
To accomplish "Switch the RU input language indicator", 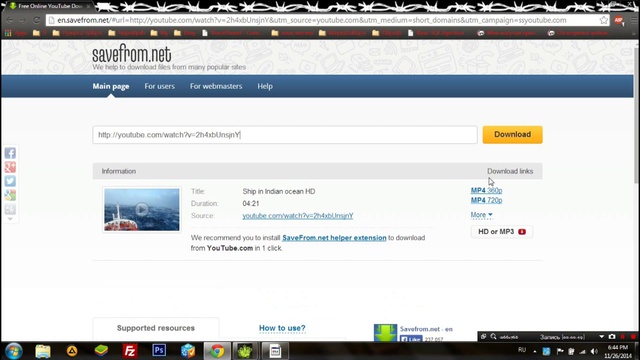I will (x=522, y=350).
